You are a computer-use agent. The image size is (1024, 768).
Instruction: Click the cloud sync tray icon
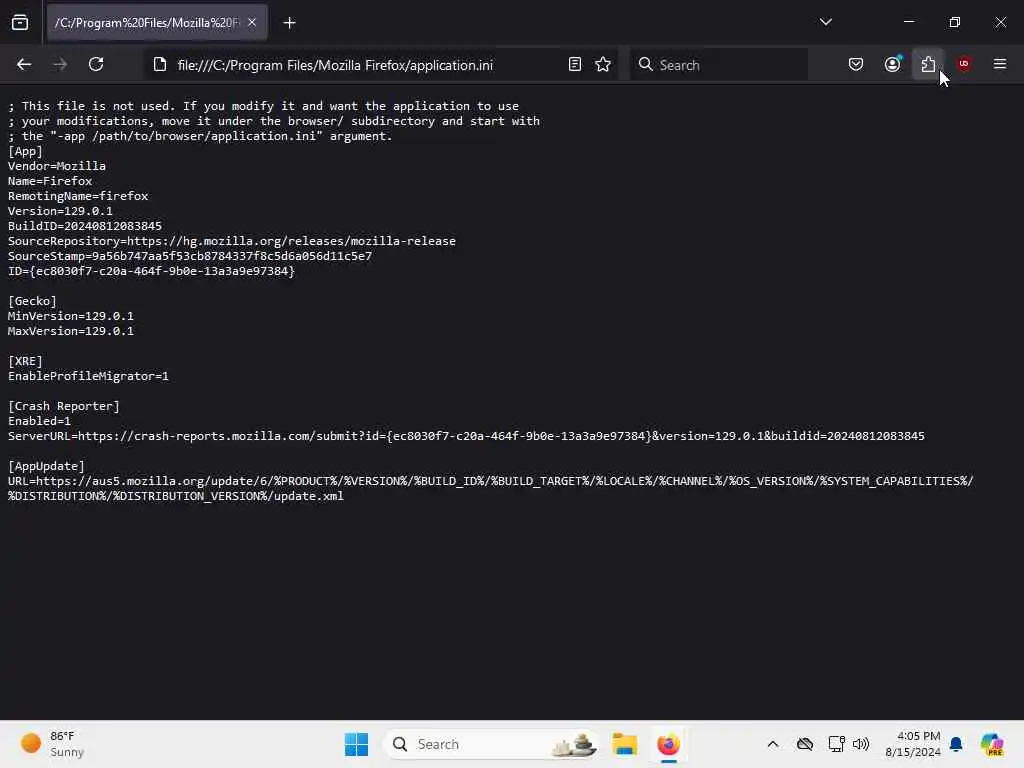click(x=805, y=744)
